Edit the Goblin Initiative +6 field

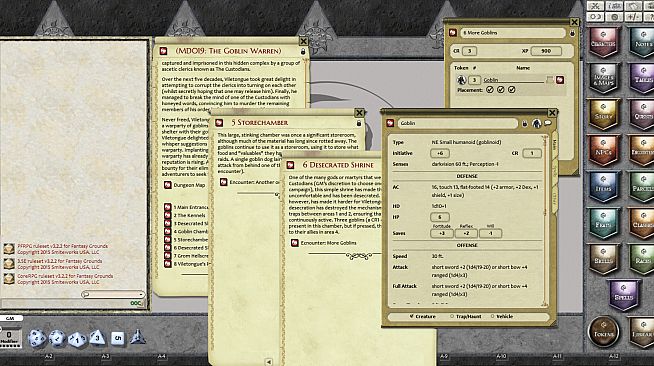(440, 153)
